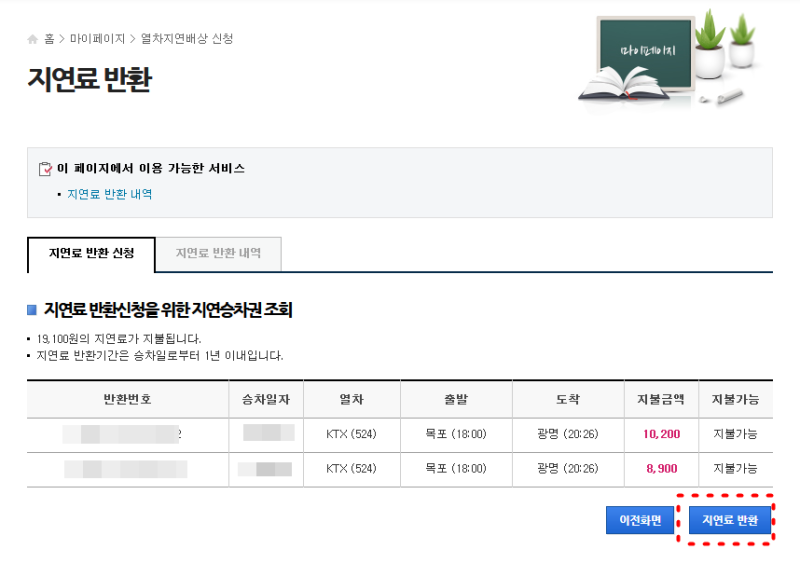This screenshot has height=563, width=800.
Task: Switch to 지연료 반환 신청 tab
Action: pos(91,254)
